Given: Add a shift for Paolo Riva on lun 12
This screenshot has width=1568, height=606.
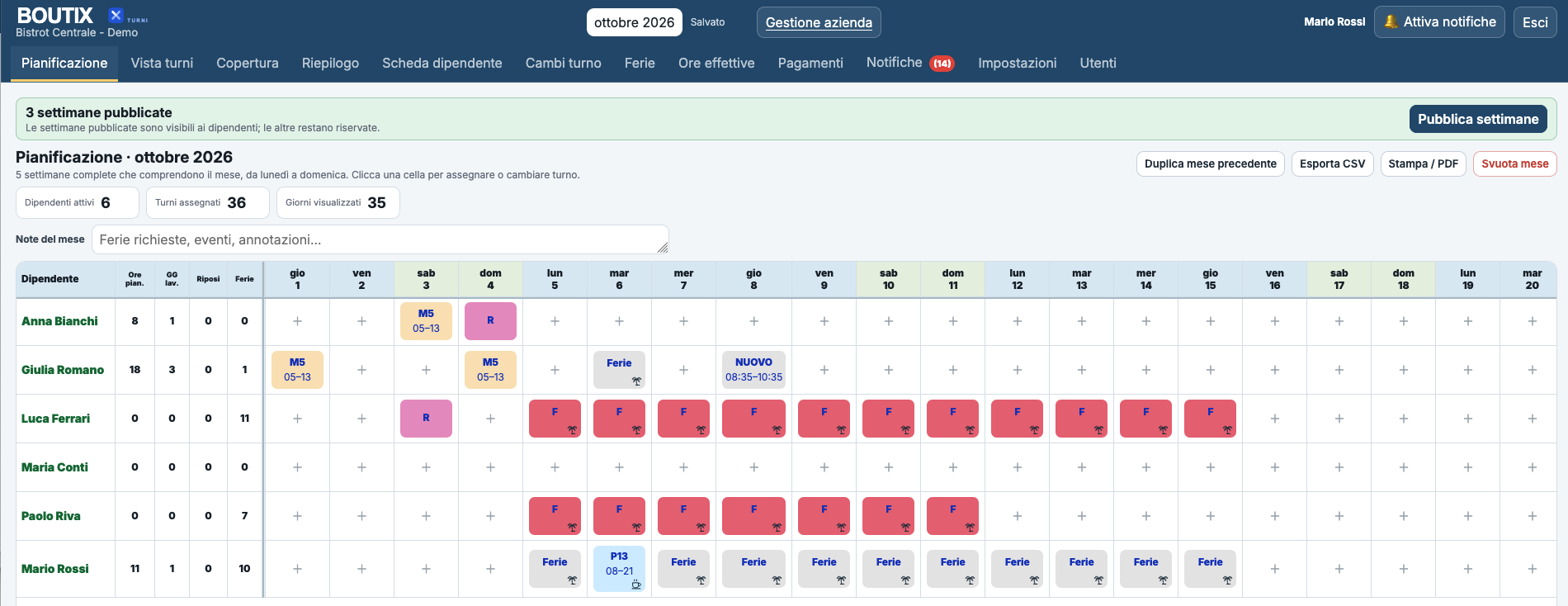Looking at the screenshot, I should tap(1017, 516).
